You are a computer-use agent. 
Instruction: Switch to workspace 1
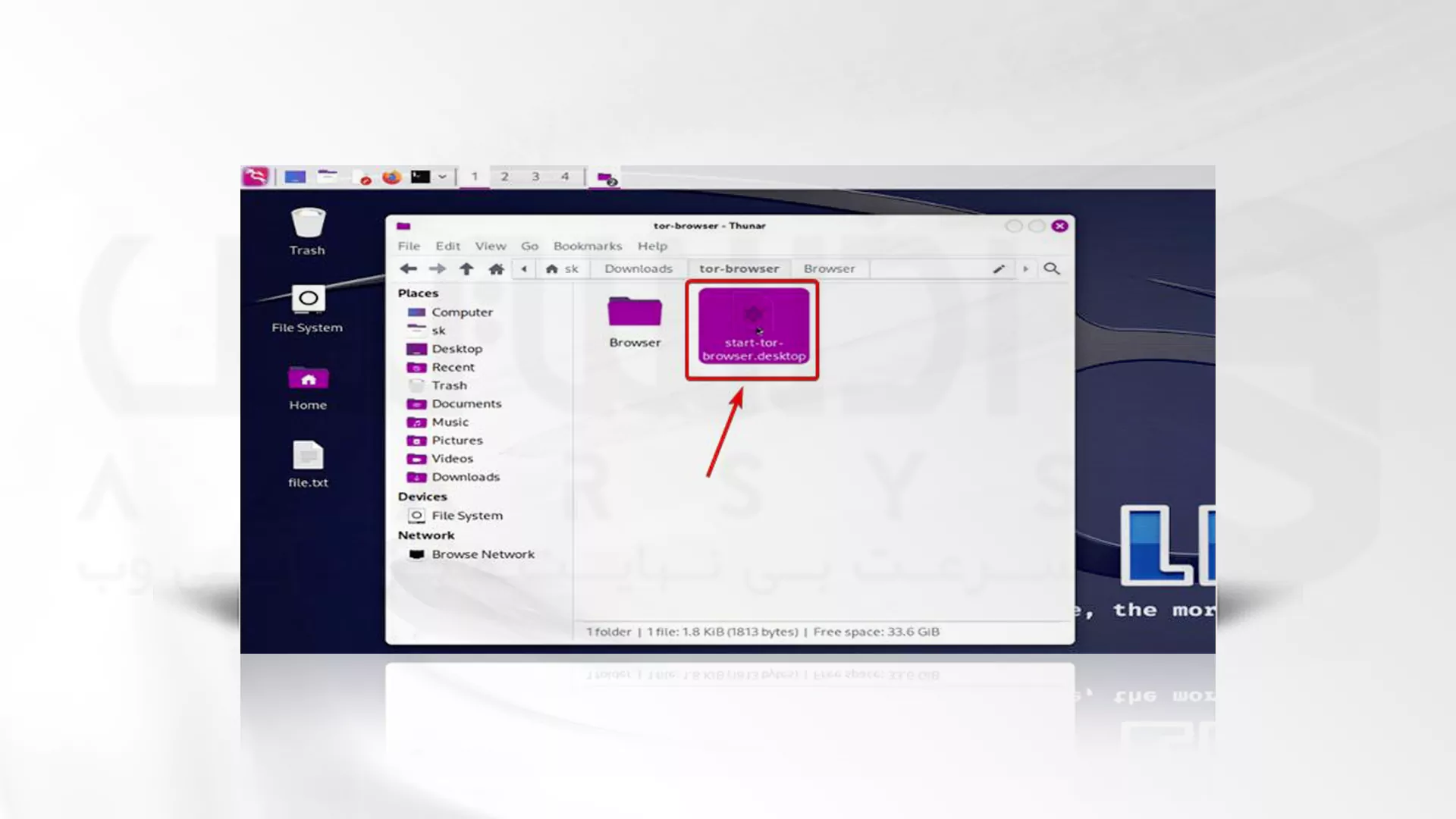point(475,177)
